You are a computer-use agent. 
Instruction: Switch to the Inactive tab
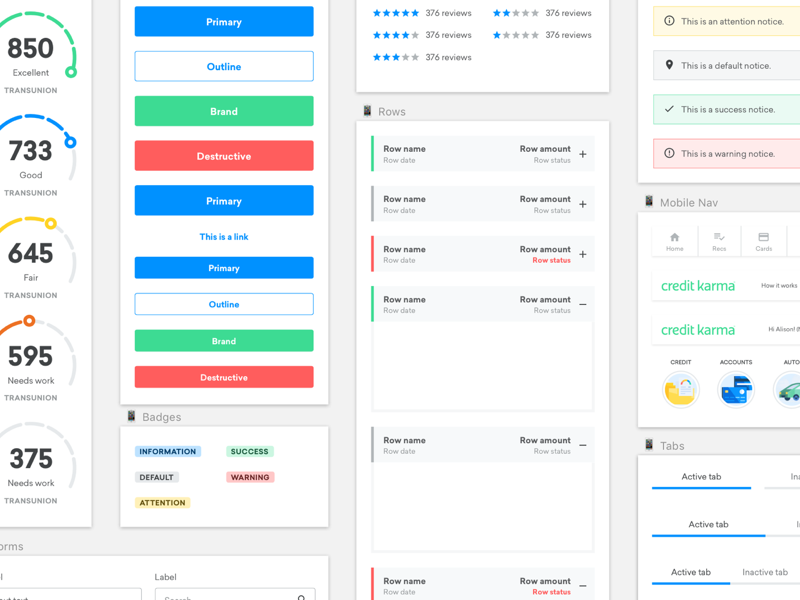pyautogui.click(x=765, y=572)
